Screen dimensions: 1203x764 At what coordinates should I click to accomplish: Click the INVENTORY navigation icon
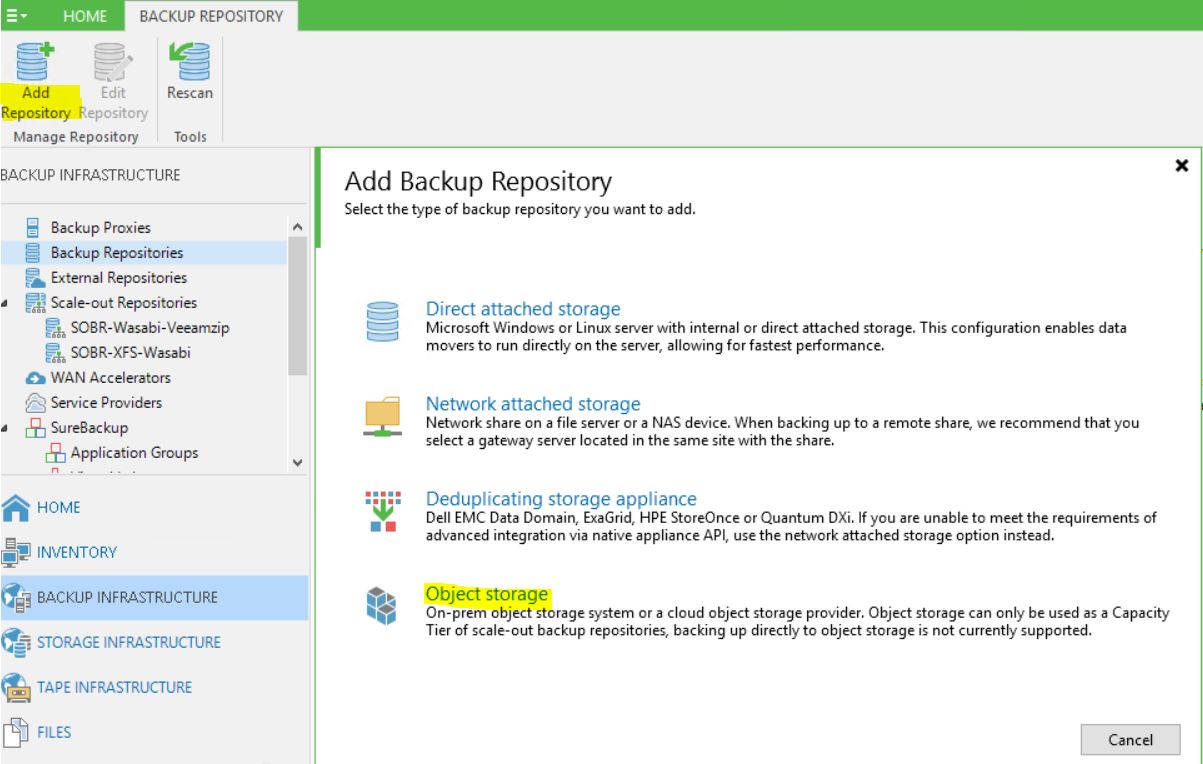coord(18,552)
